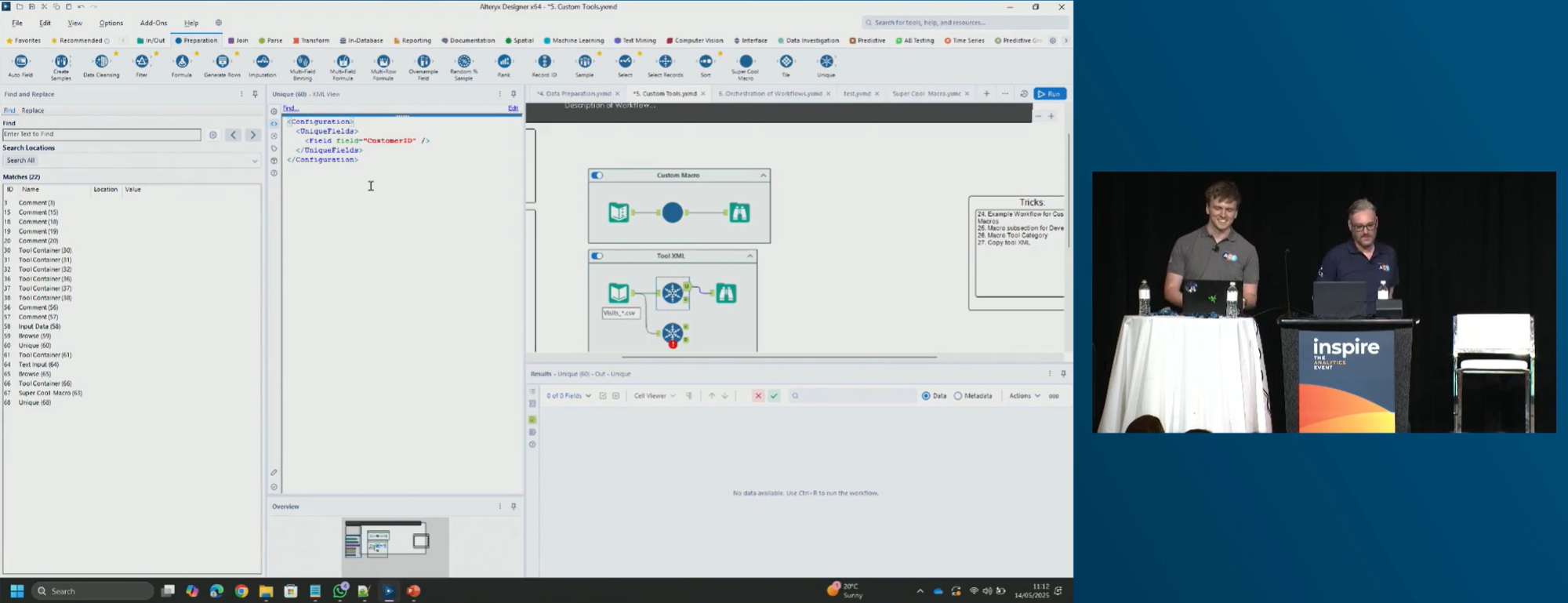The width and height of the screenshot is (1568, 603).
Task: Open Windows Start menu
Action: pyautogui.click(x=16, y=590)
